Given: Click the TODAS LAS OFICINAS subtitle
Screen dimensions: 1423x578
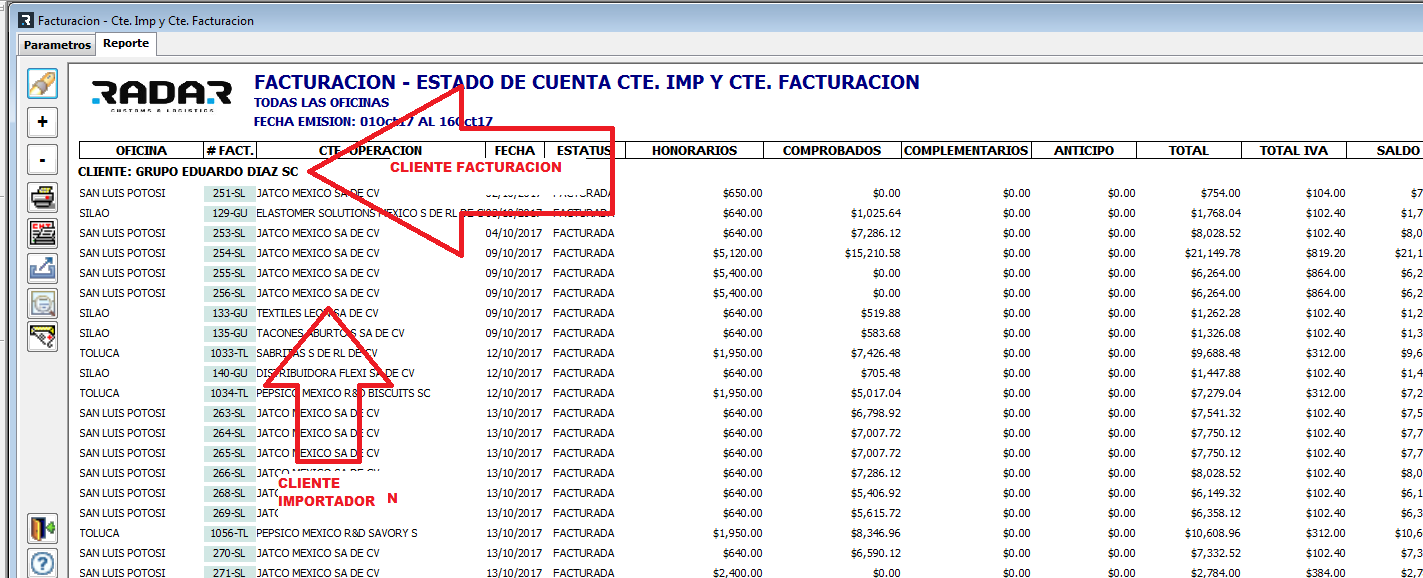Looking at the screenshot, I should tap(322, 103).
